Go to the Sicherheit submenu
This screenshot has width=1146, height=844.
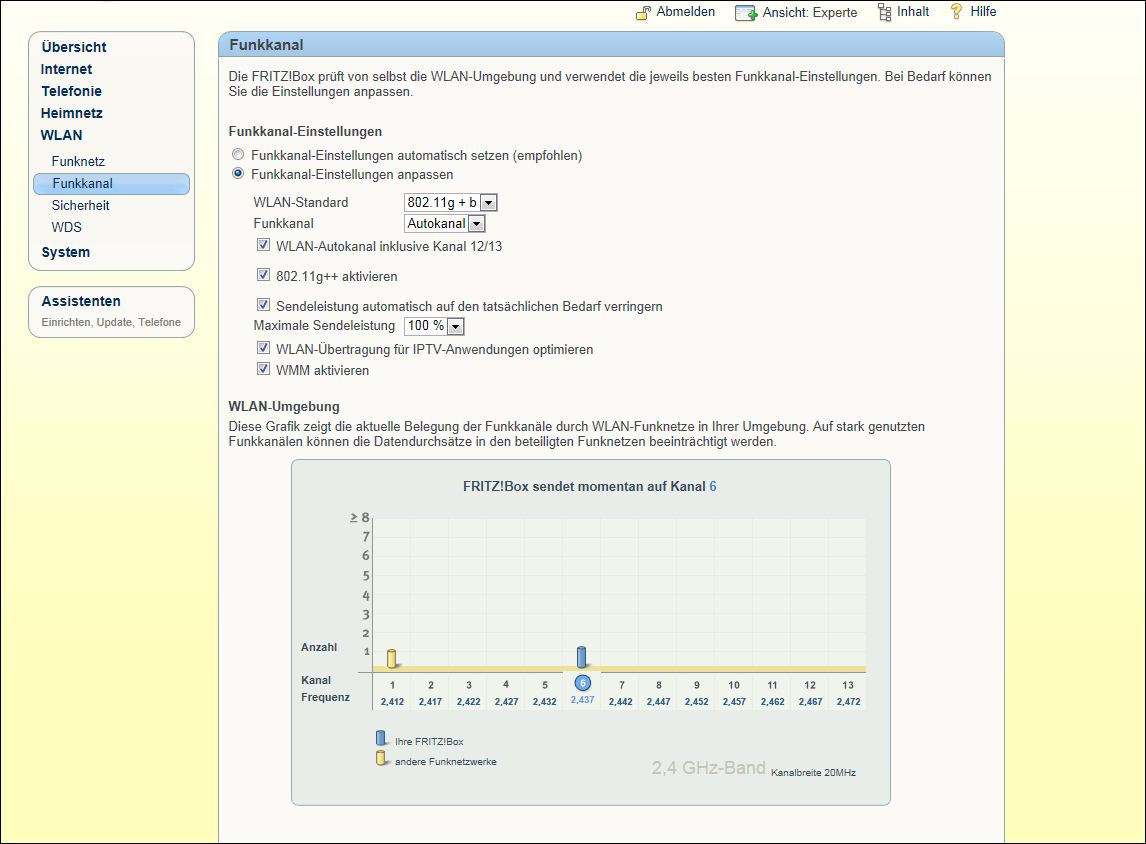tap(80, 205)
